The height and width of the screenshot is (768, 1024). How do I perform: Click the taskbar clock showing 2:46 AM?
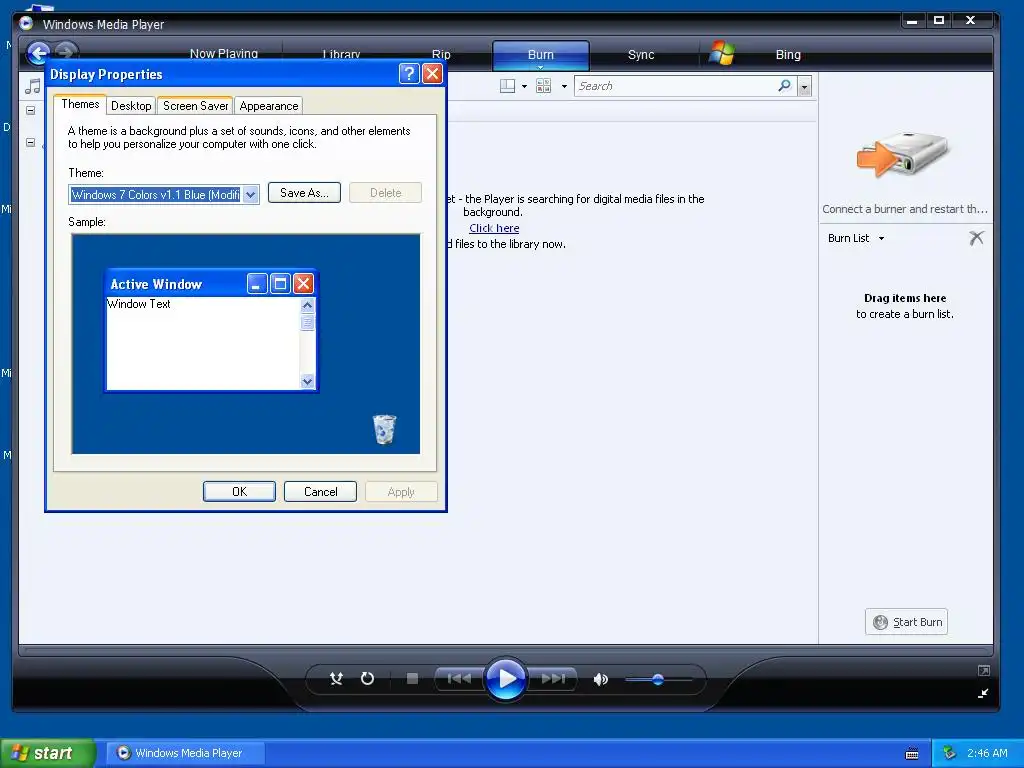tap(987, 753)
